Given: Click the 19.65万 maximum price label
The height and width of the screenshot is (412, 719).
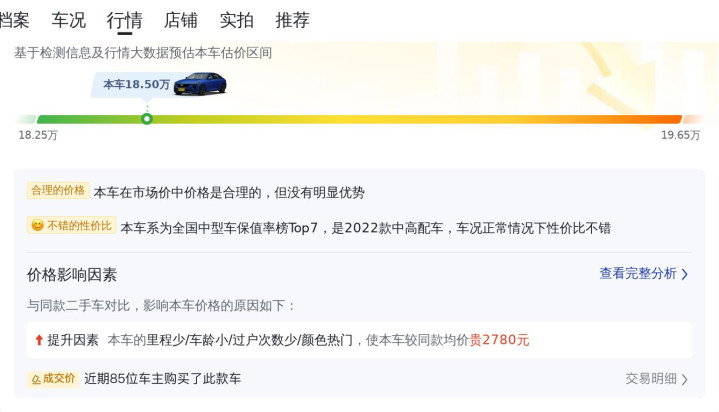Looking at the screenshot, I should (680, 135).
